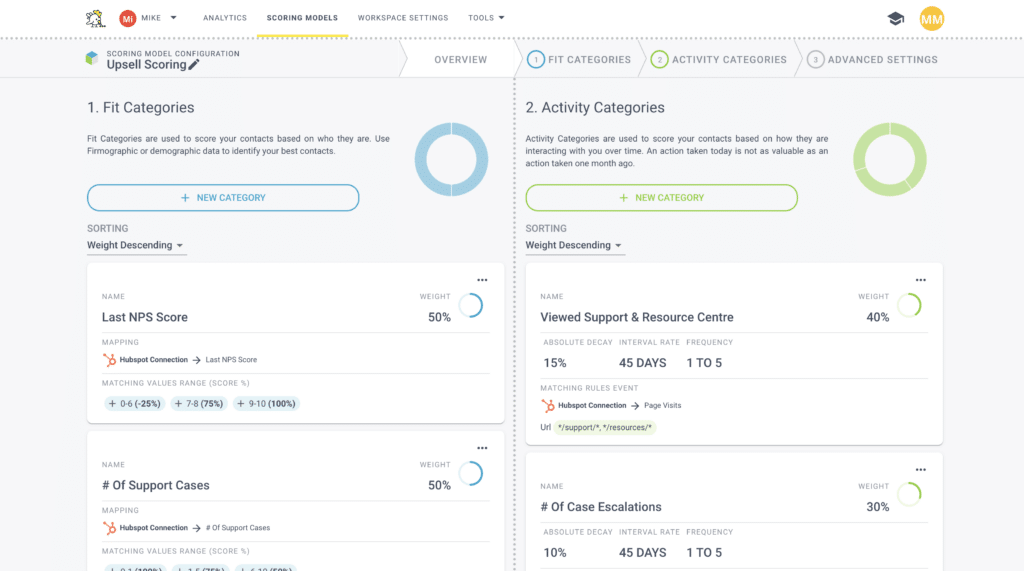
Task: Click the 7-8 (75%) value range chip
Action: 199,404
